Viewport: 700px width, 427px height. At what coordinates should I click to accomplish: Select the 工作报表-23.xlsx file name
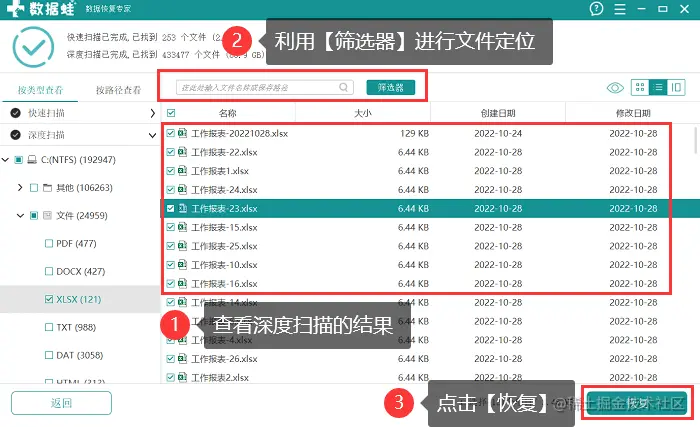[x=224, y=208]
